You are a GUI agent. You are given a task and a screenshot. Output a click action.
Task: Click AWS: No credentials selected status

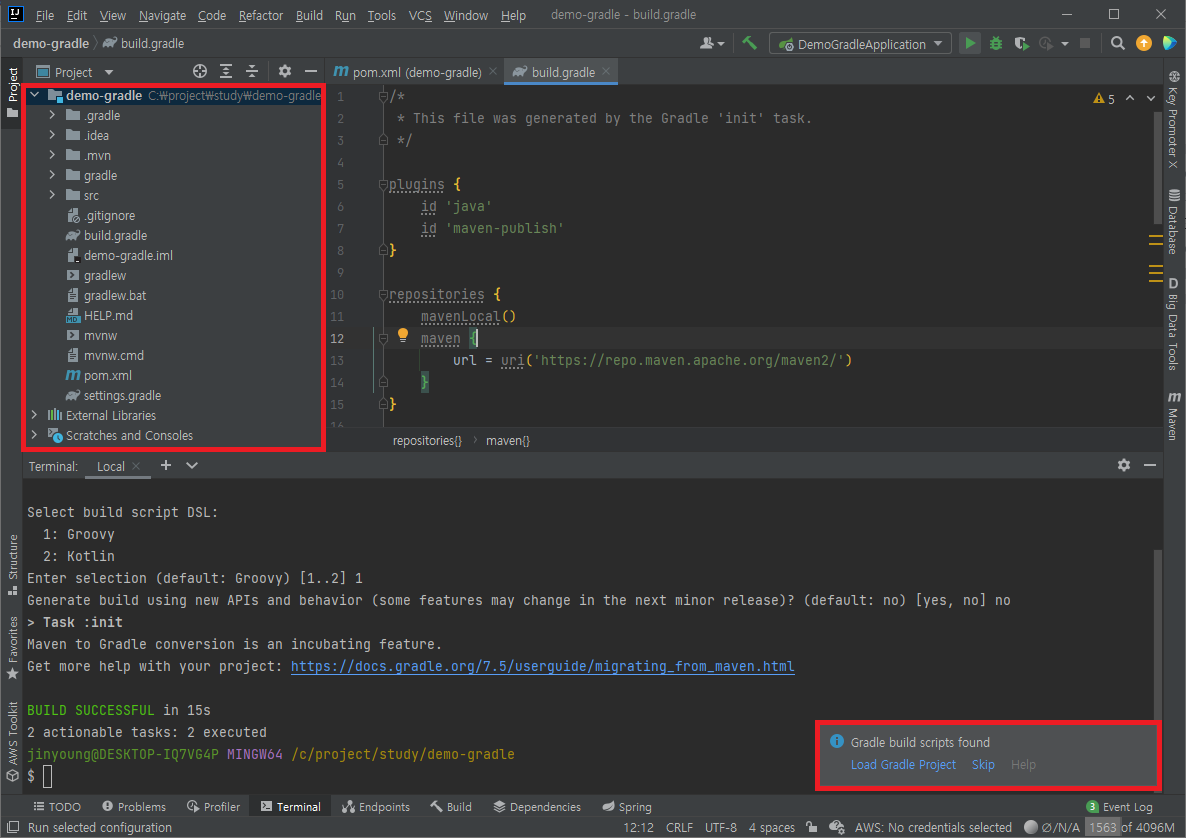[933, 827]
